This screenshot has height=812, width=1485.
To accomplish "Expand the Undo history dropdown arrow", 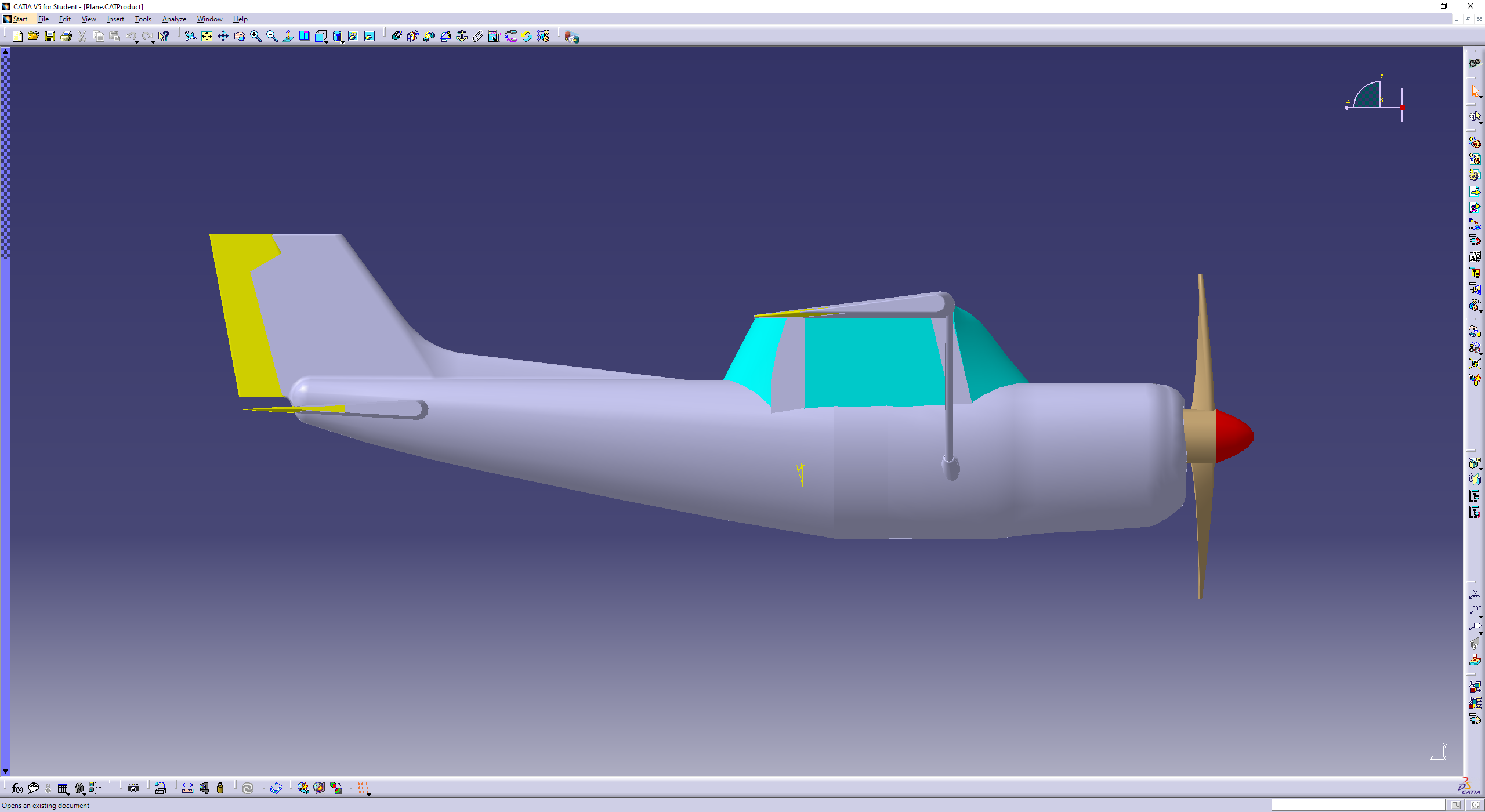I will (136, 42).
